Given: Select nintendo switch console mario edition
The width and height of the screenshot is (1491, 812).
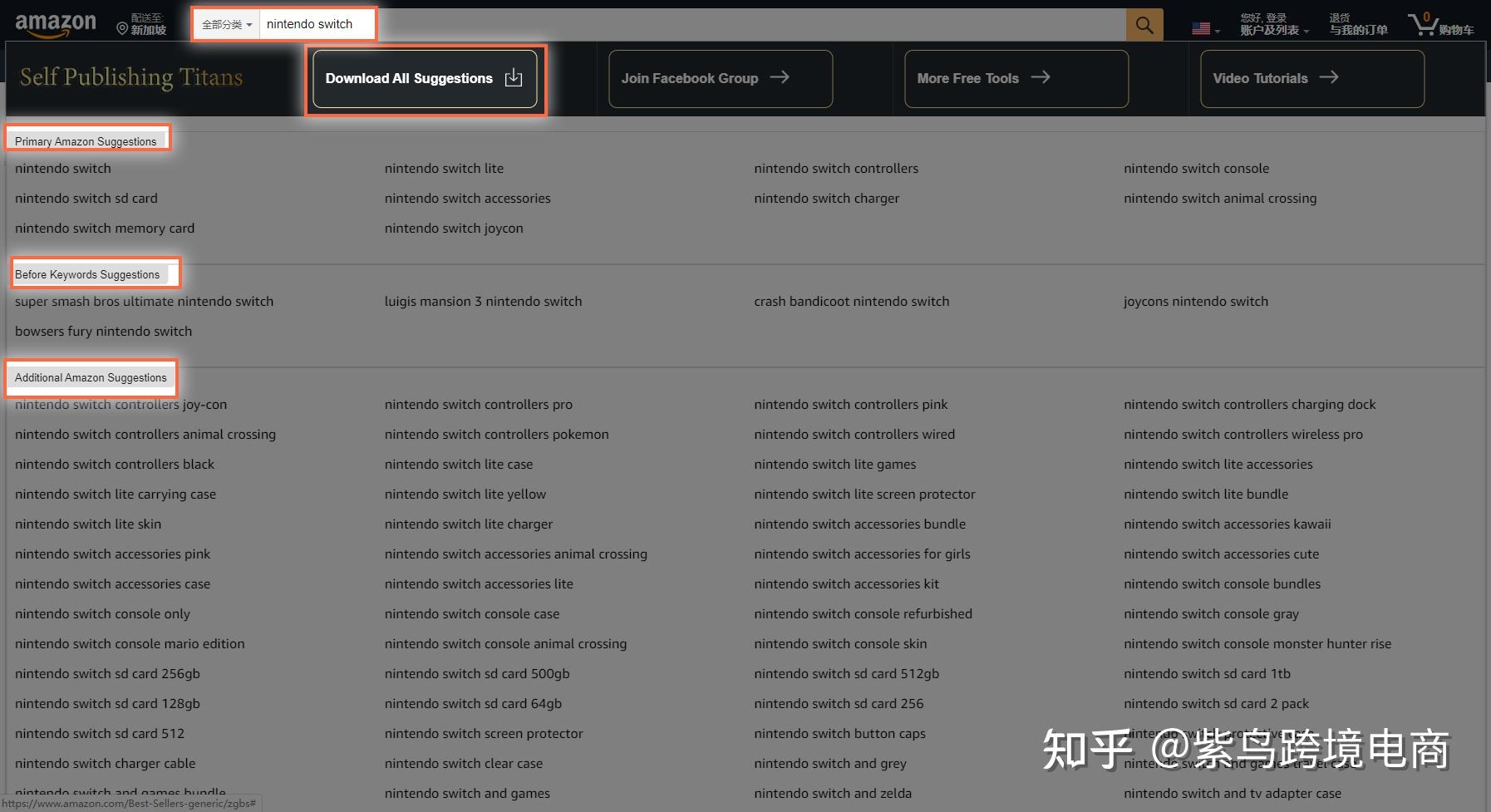Looking at the screenshot, I should [x=130, y=643].
